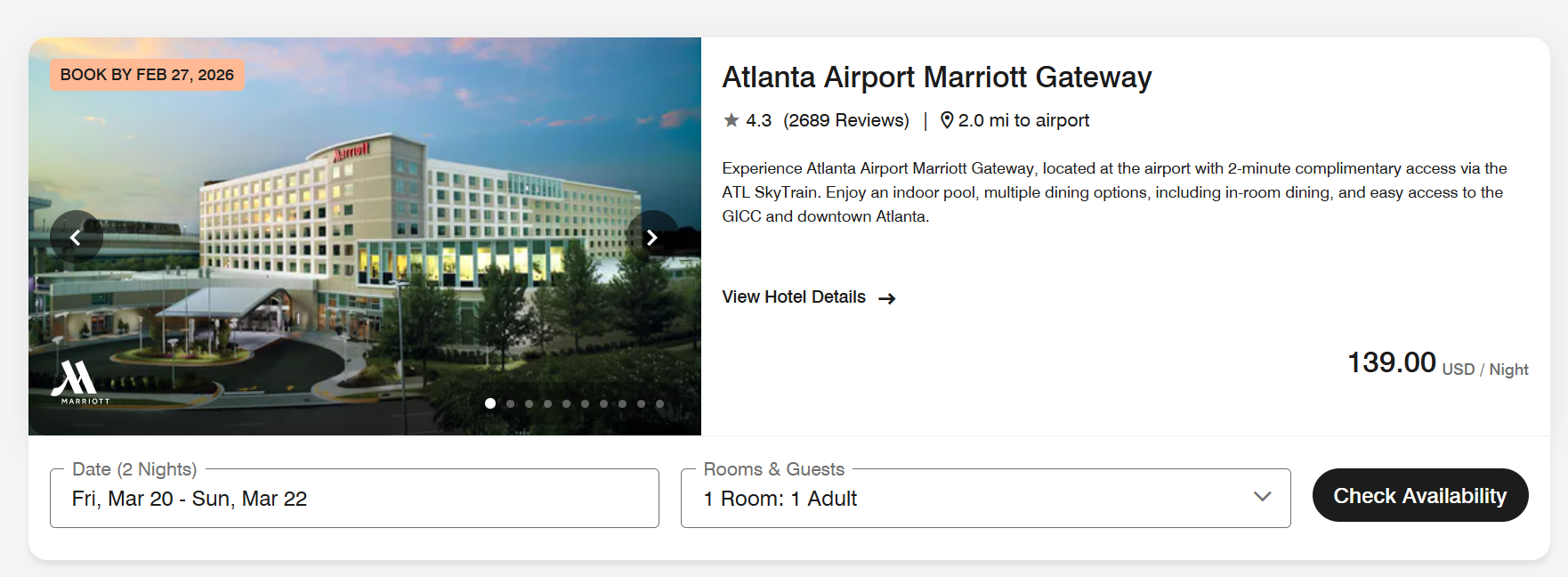Open the 2689 Reviews link

(846, 120)
